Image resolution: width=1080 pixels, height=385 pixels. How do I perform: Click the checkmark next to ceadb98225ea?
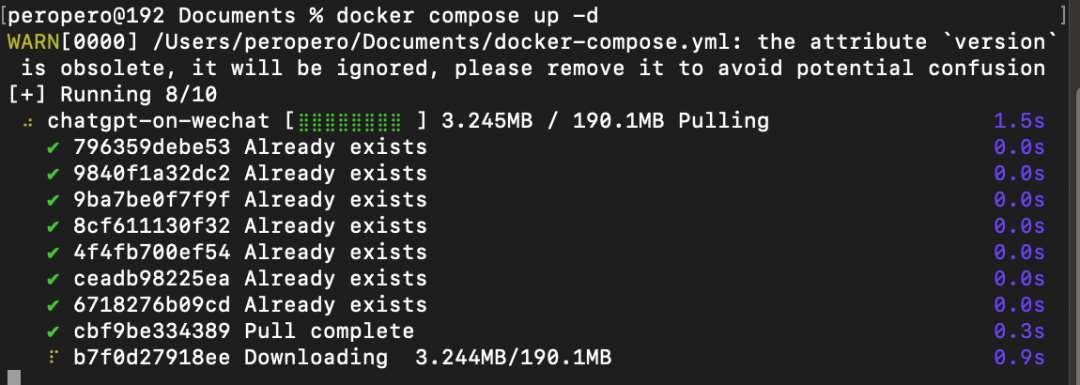(x=53, y=279)
